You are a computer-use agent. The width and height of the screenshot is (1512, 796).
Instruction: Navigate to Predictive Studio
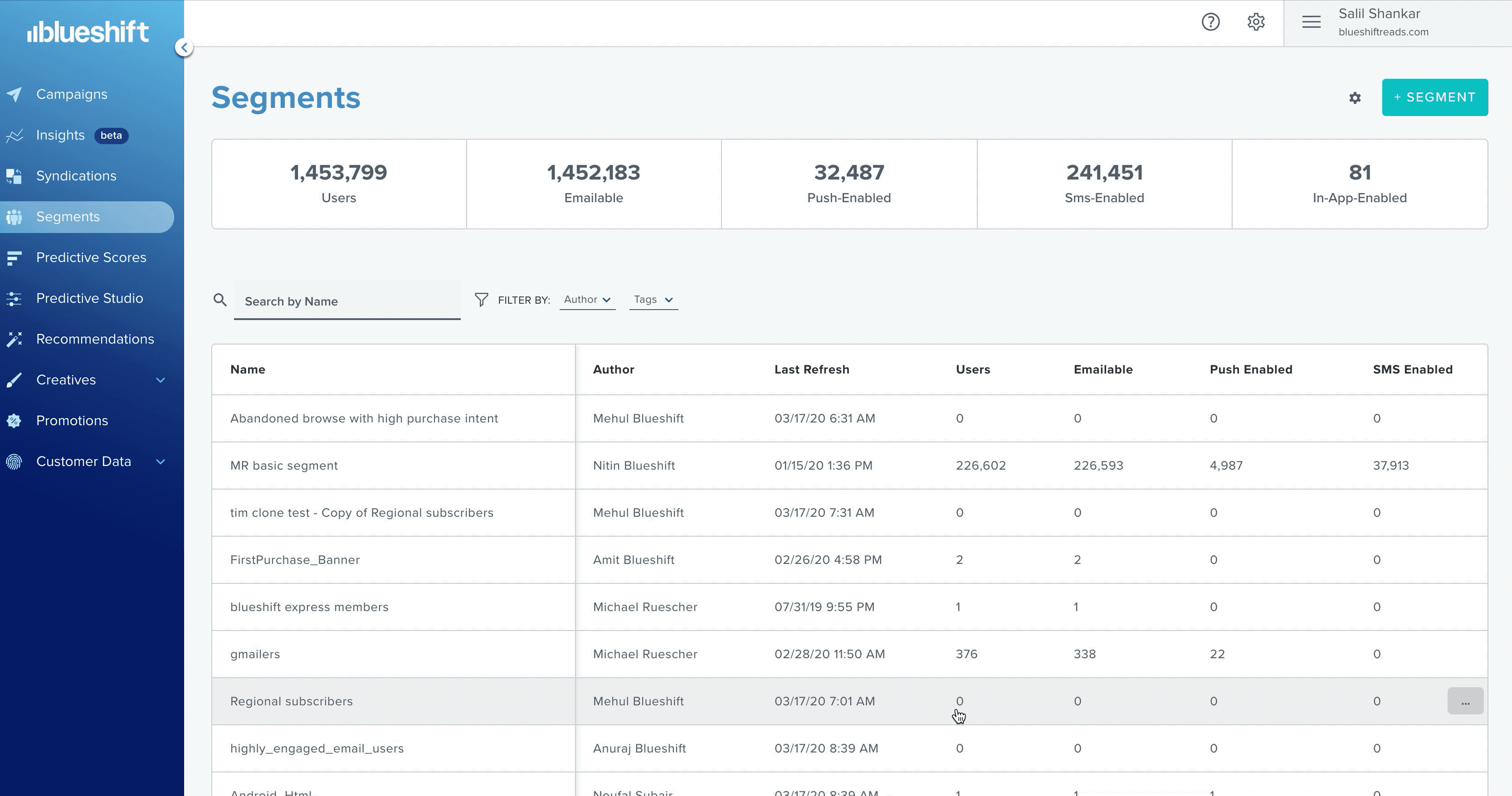(89, 299)
